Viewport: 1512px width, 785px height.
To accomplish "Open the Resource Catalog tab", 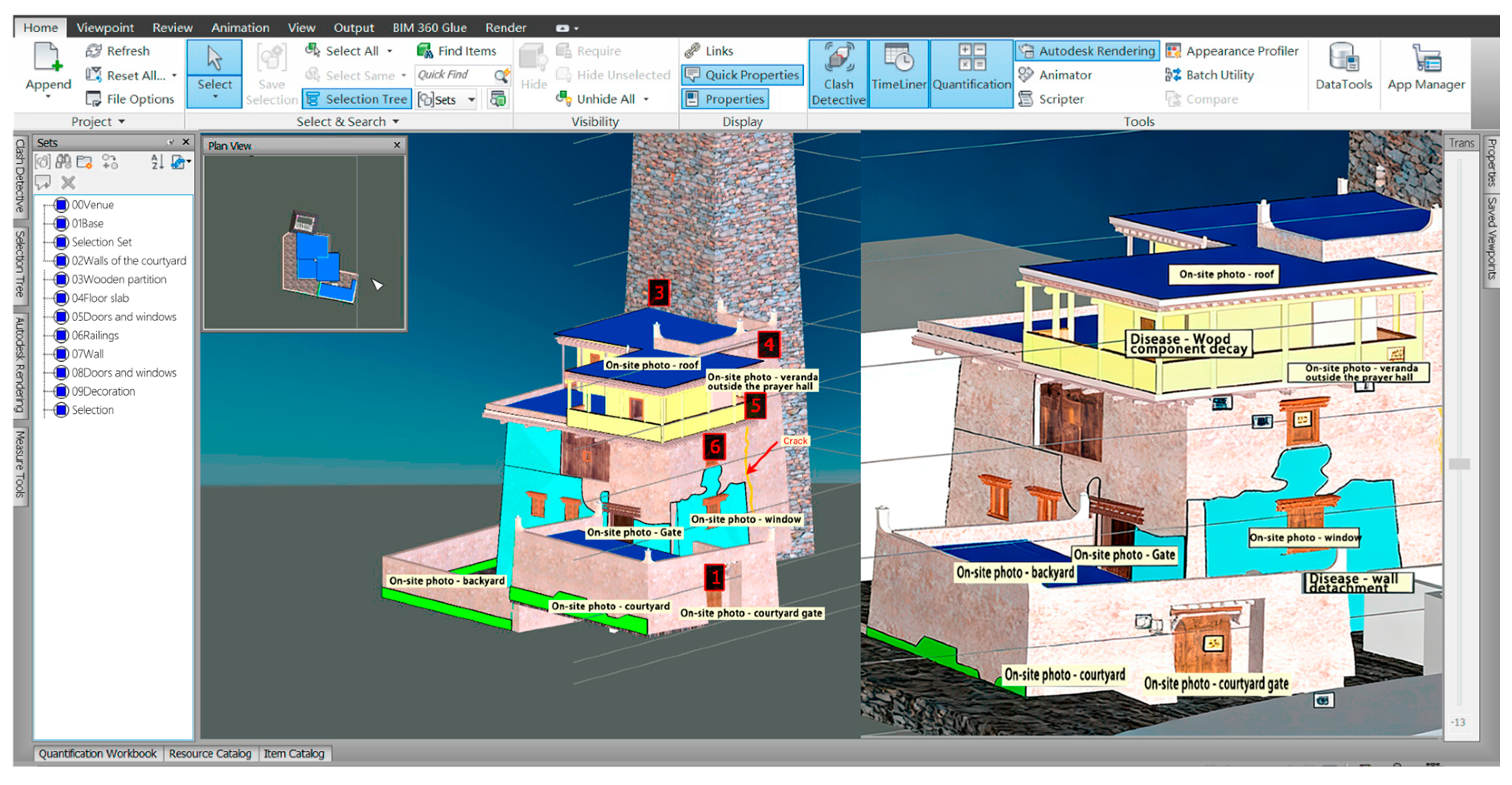I will point(210,753).
